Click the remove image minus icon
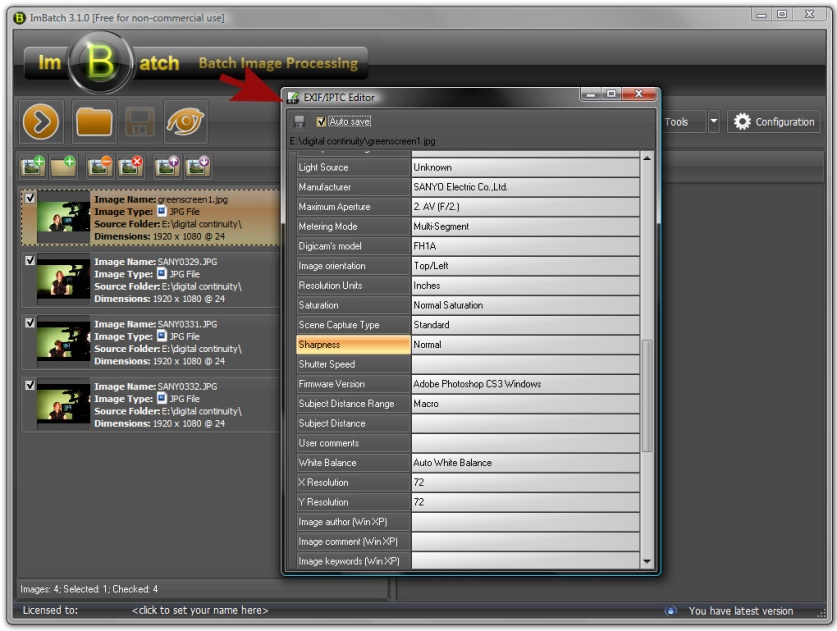This screenshot has height=631, width=837. tap(99, 167)
